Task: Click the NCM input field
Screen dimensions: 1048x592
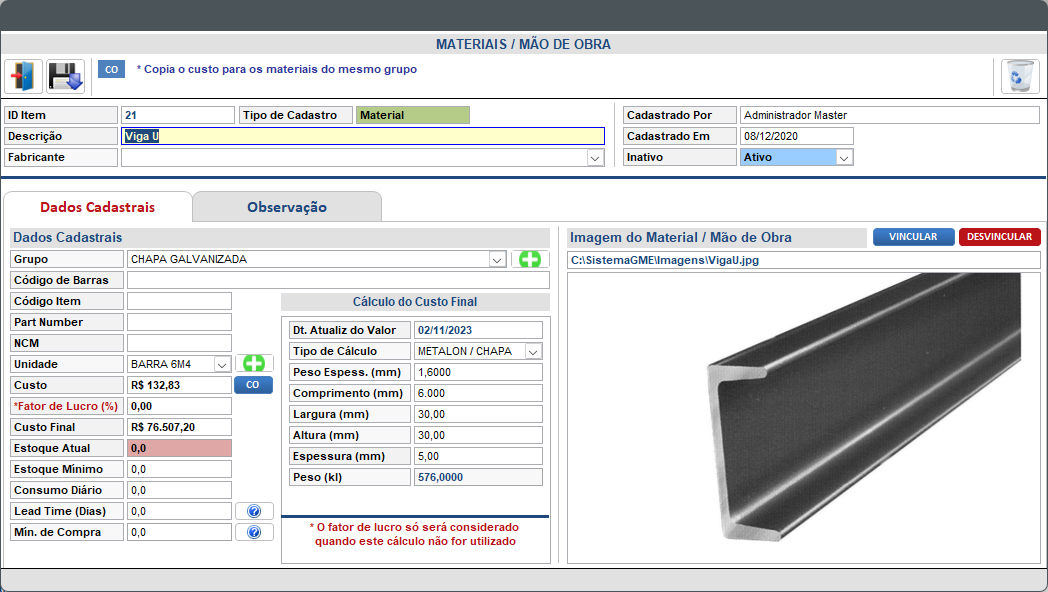Action: 179,343
